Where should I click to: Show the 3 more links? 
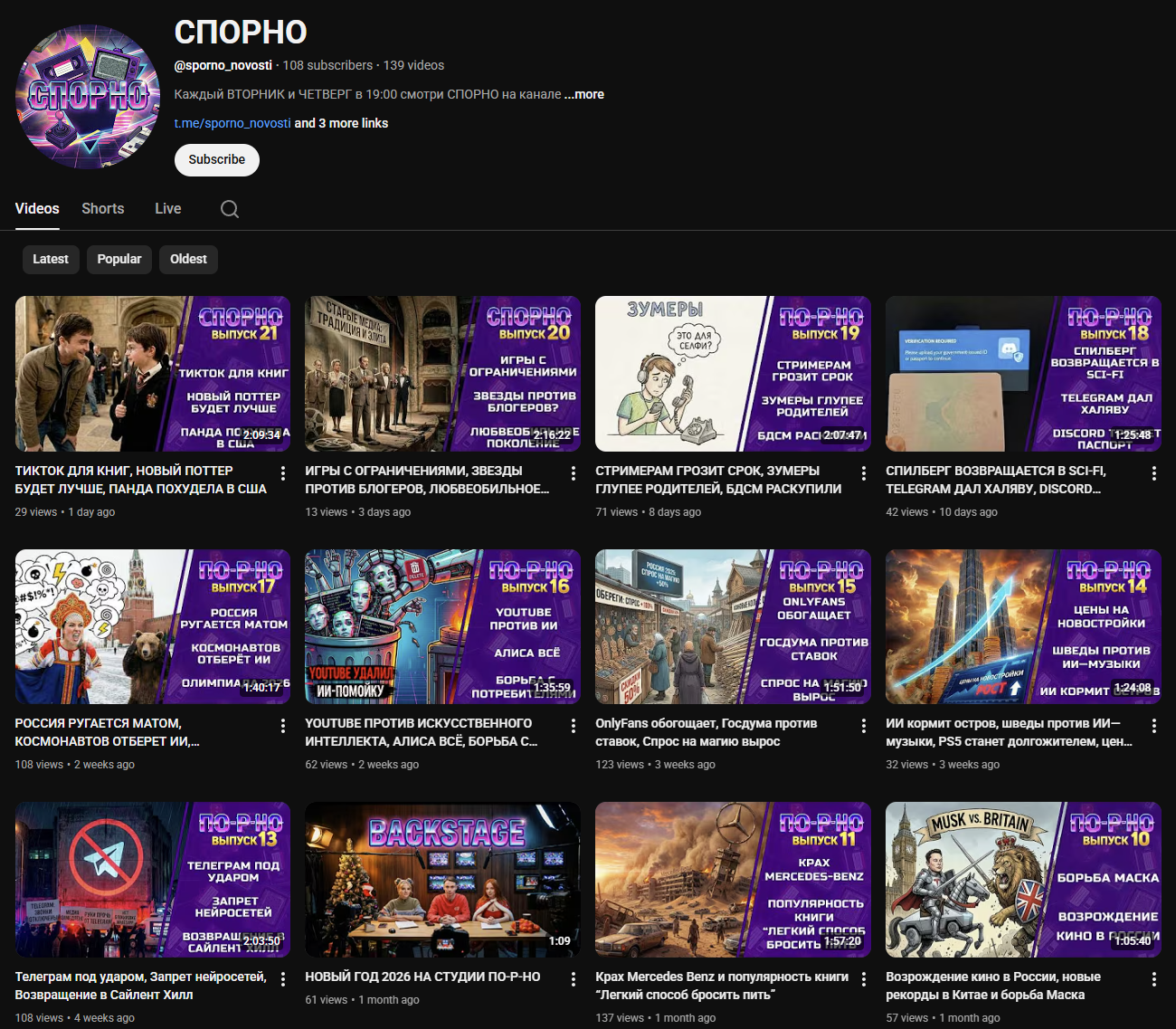point(341,123)
